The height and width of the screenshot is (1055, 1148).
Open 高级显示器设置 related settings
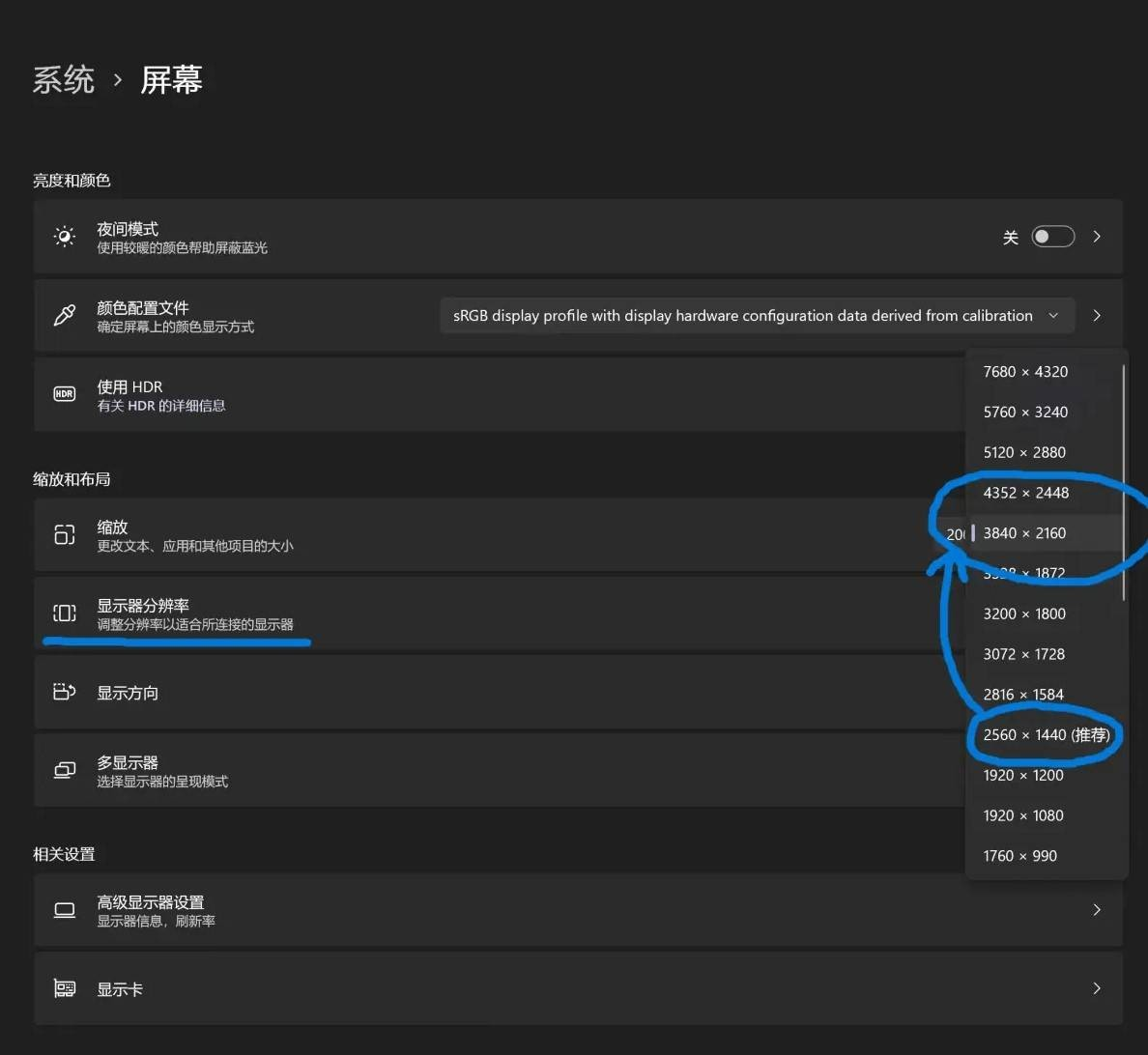click(x=483, y=909)
